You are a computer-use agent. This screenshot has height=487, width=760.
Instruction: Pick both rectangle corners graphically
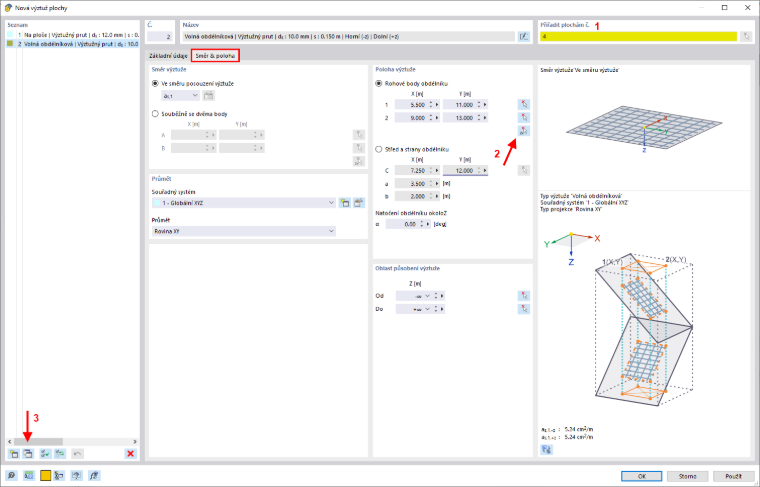[x=523, y=131]
